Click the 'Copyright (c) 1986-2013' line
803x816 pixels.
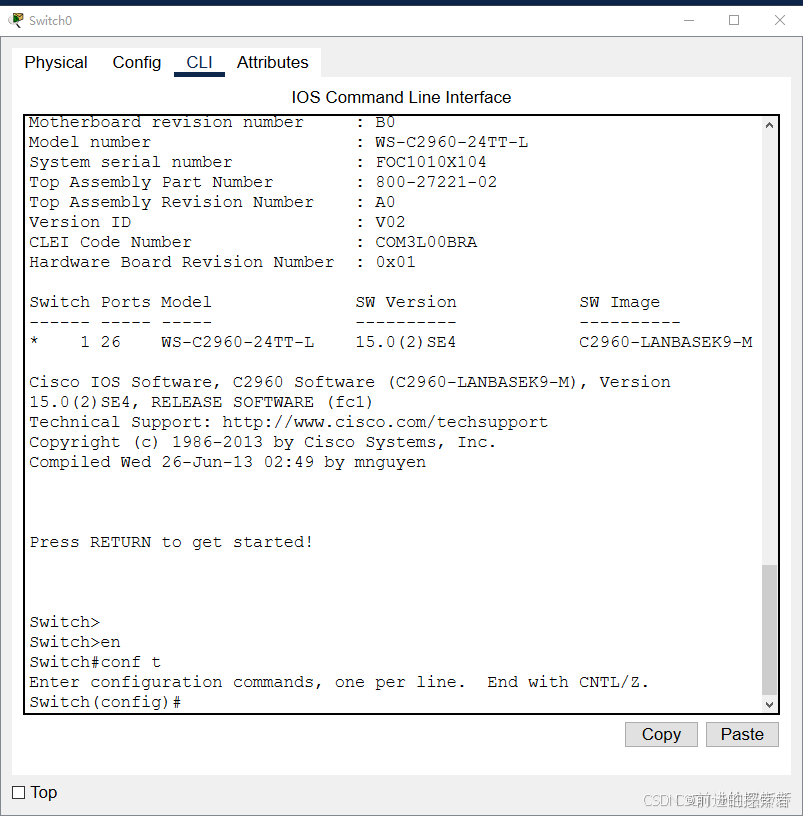point(262,442)
